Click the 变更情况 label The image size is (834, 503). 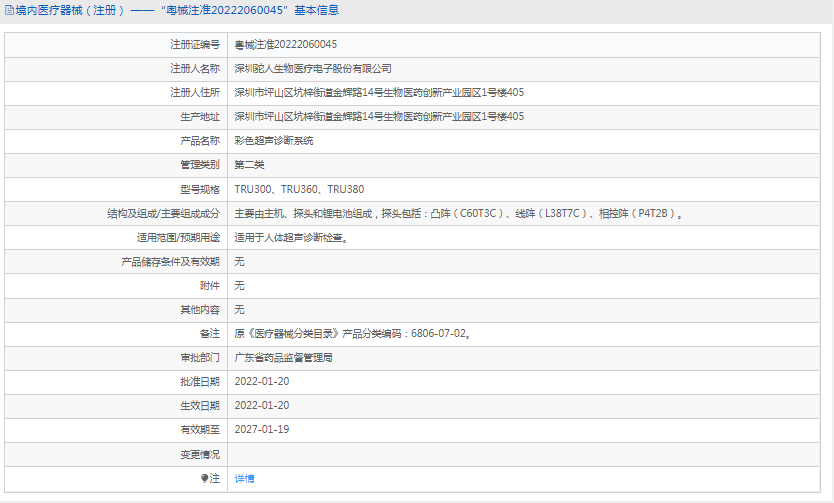200,455
